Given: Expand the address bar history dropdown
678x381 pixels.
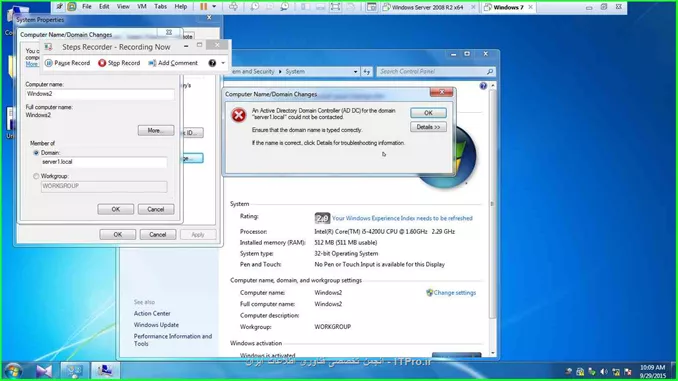Looking at the screenshot, I should (x=355, y=72).
